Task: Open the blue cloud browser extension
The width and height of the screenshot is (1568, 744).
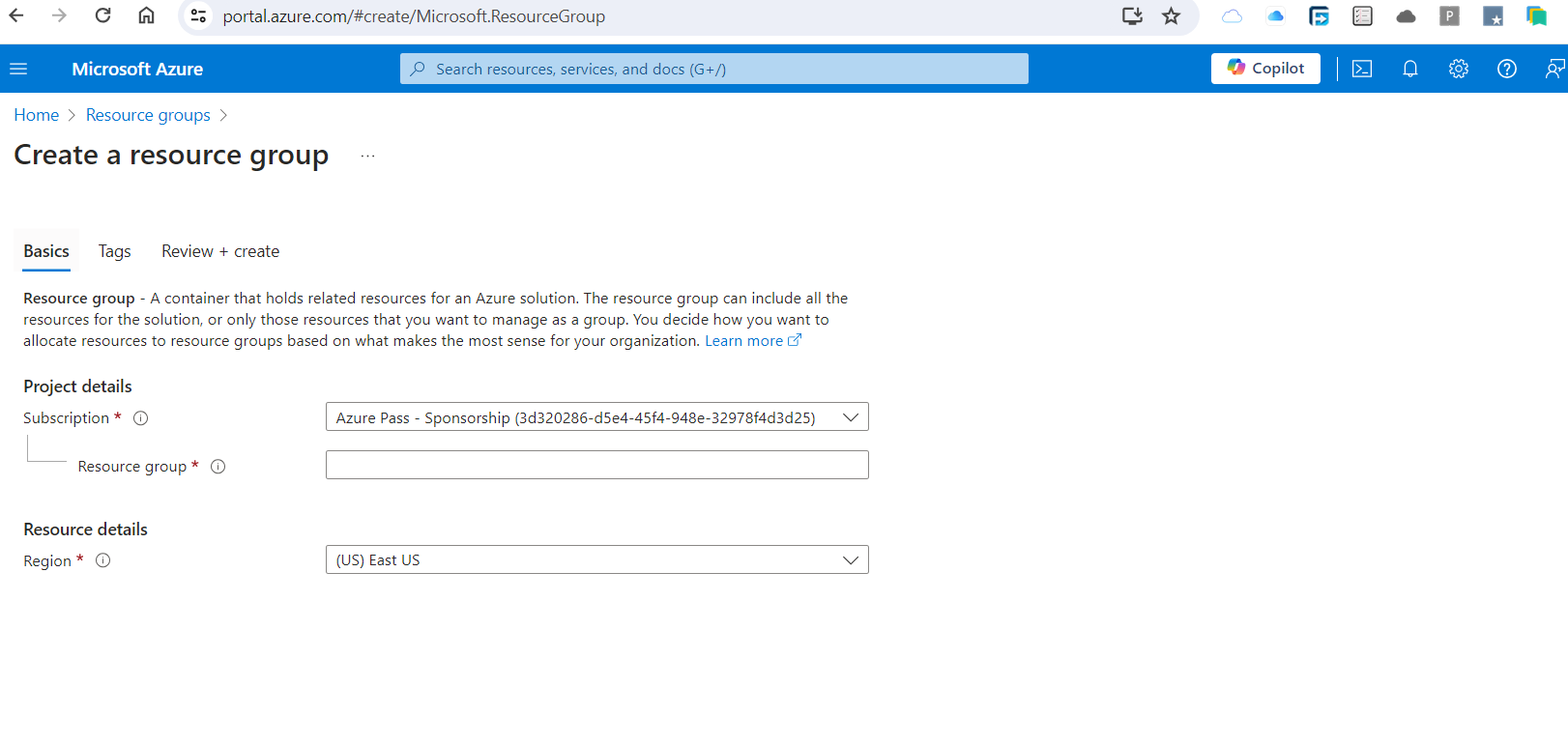Action: pyautogui.click(x=1275, y=15)
